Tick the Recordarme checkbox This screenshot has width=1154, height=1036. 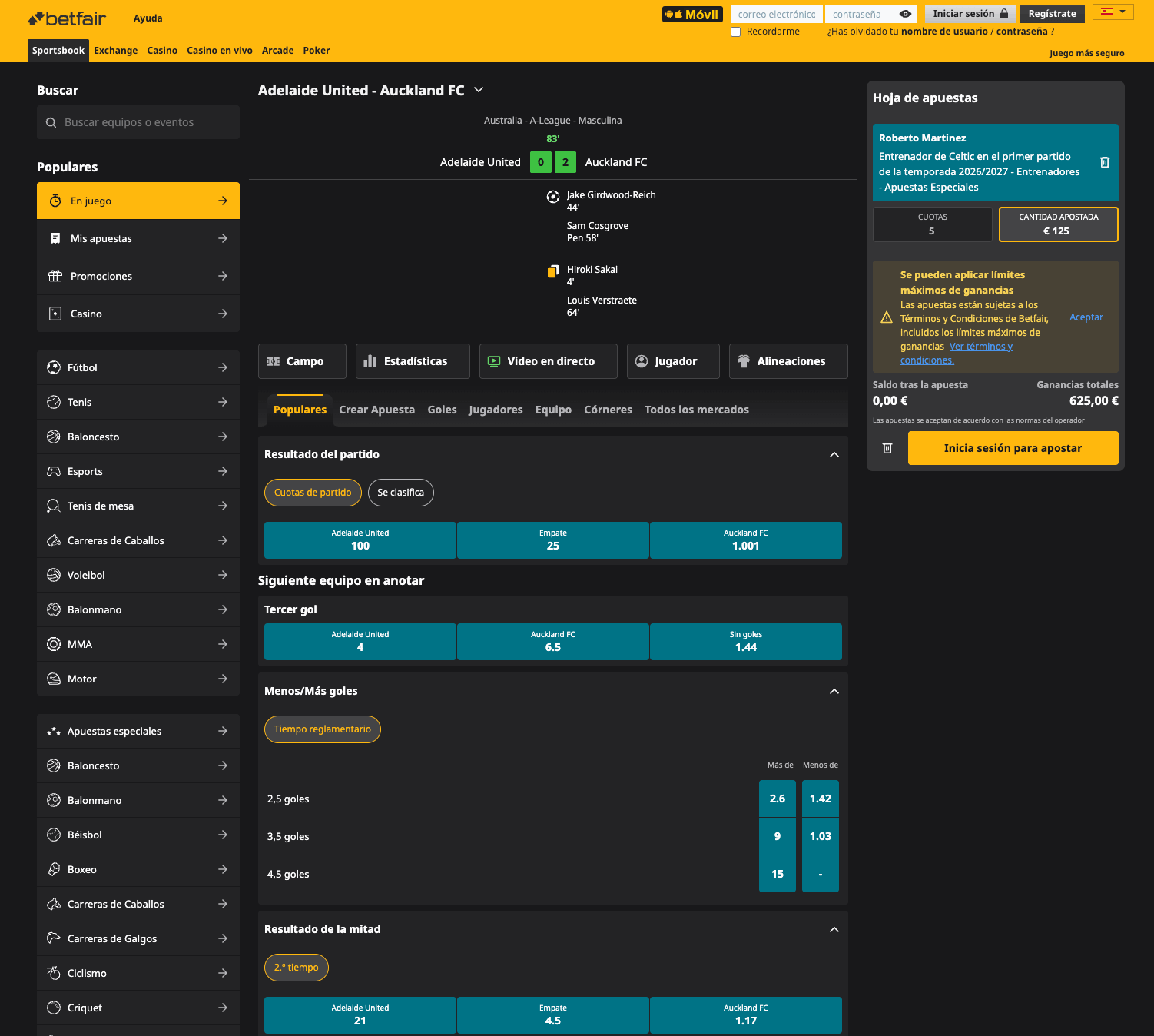click(x=735, y=32)
